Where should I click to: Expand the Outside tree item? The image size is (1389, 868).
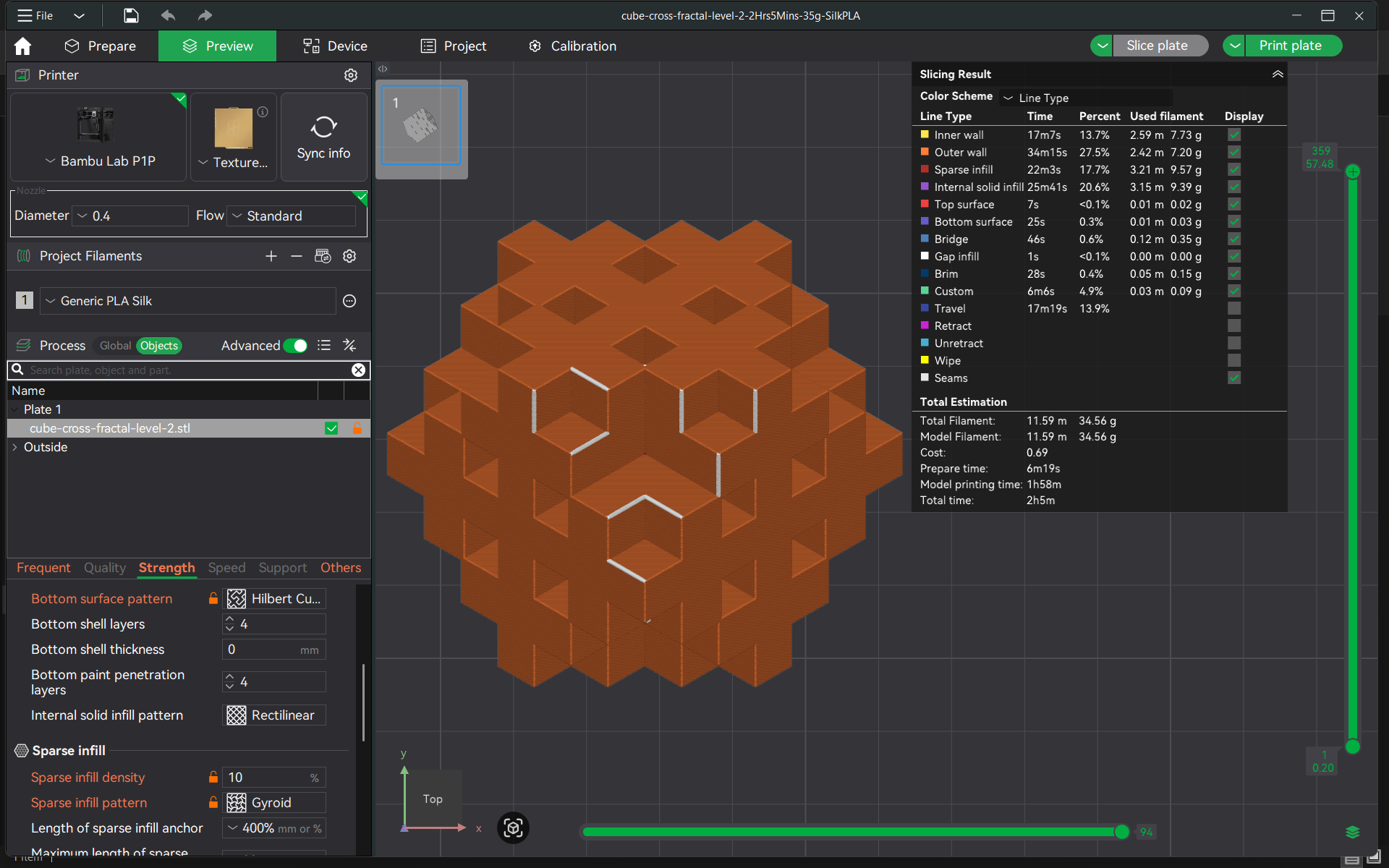(x=15, y=447)
